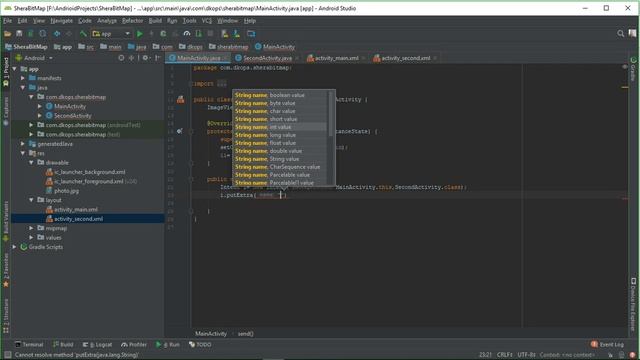Select 'String name, CharSequence value' suggestion
Viewport: 640px width, 360px height.
[280, 167]
